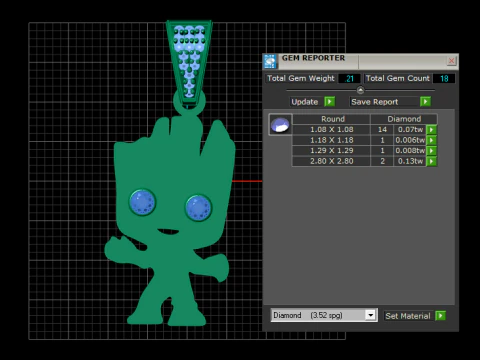Image resolution: width=480 pixels, height=360 pixels.
Task: Select the 1.29 X 1.29 size cell
Action: [x=332, y=151]
